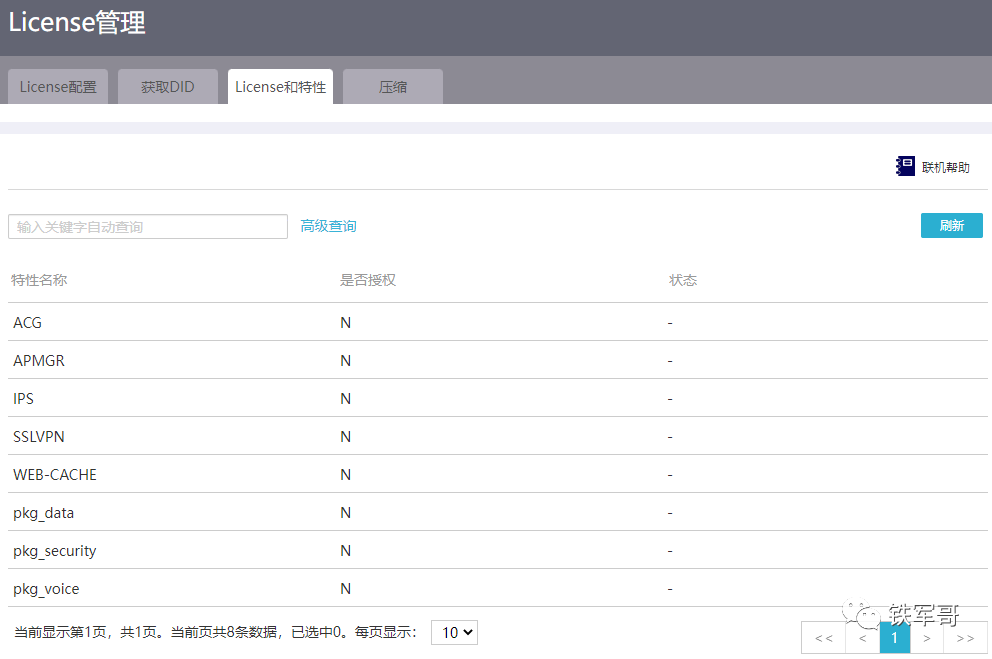This screenshot has width=992, height=659.
Task: Open the 高级查询 advanced search link
Action: pyautogui.click(x=328, y=226)
